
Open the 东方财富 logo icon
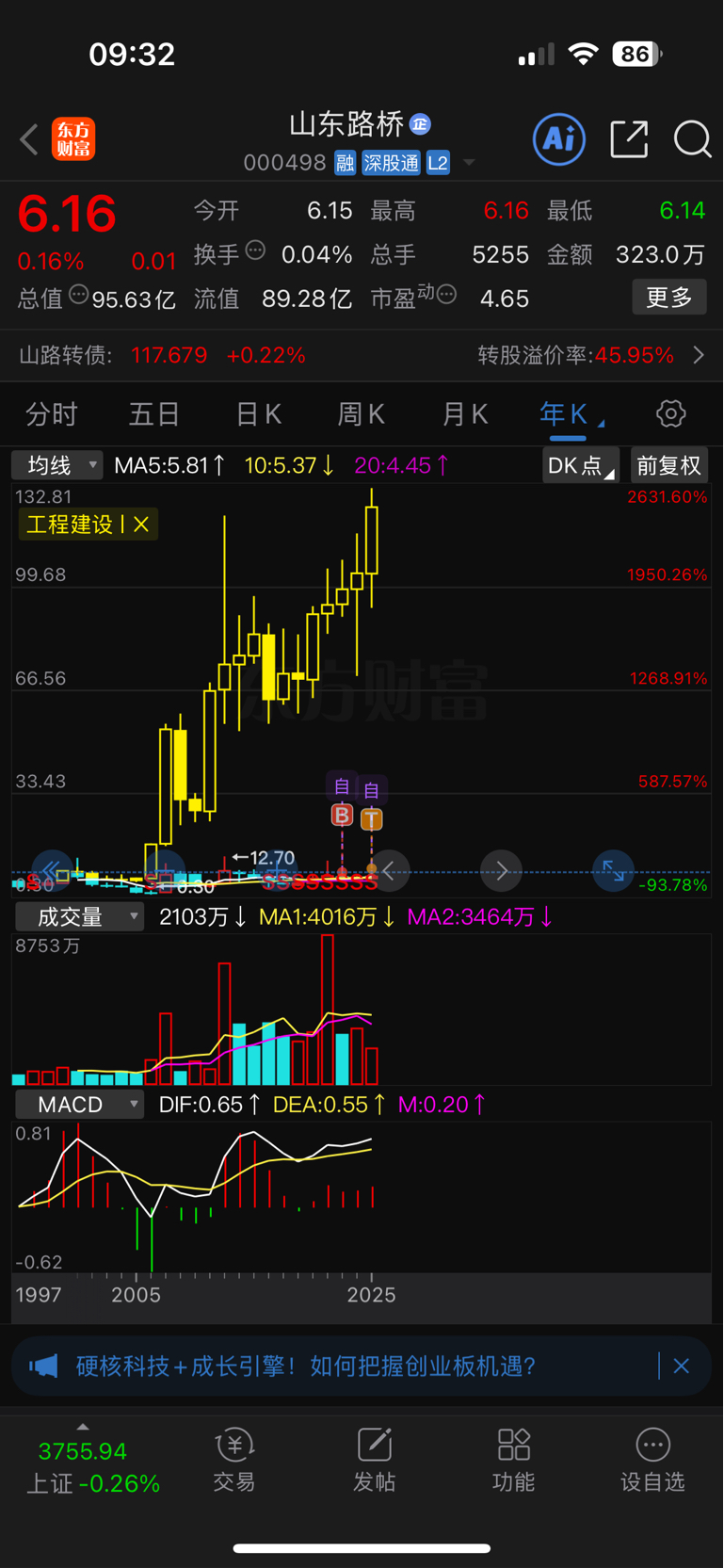point(73,139)
